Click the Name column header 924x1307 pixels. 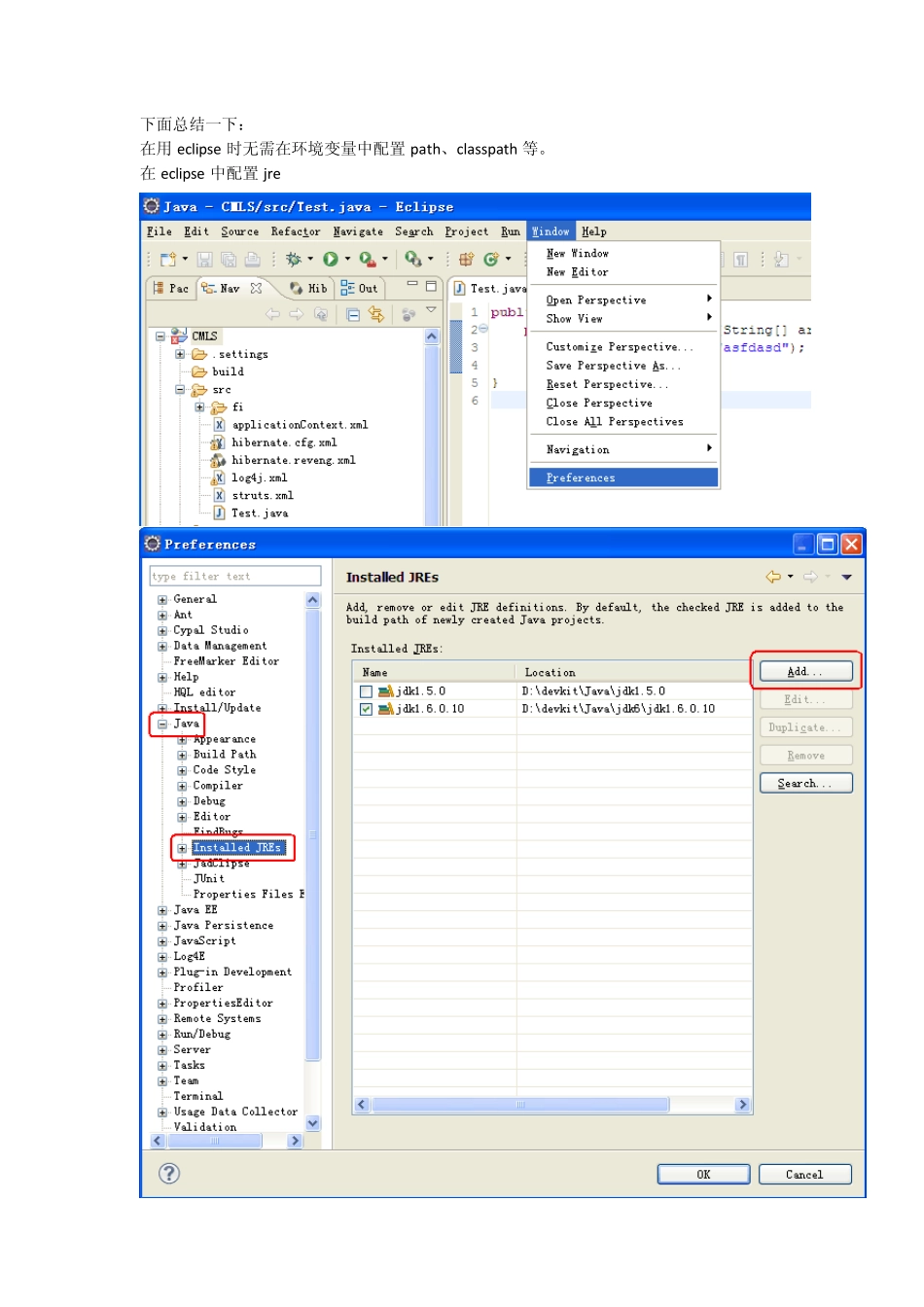434,672
